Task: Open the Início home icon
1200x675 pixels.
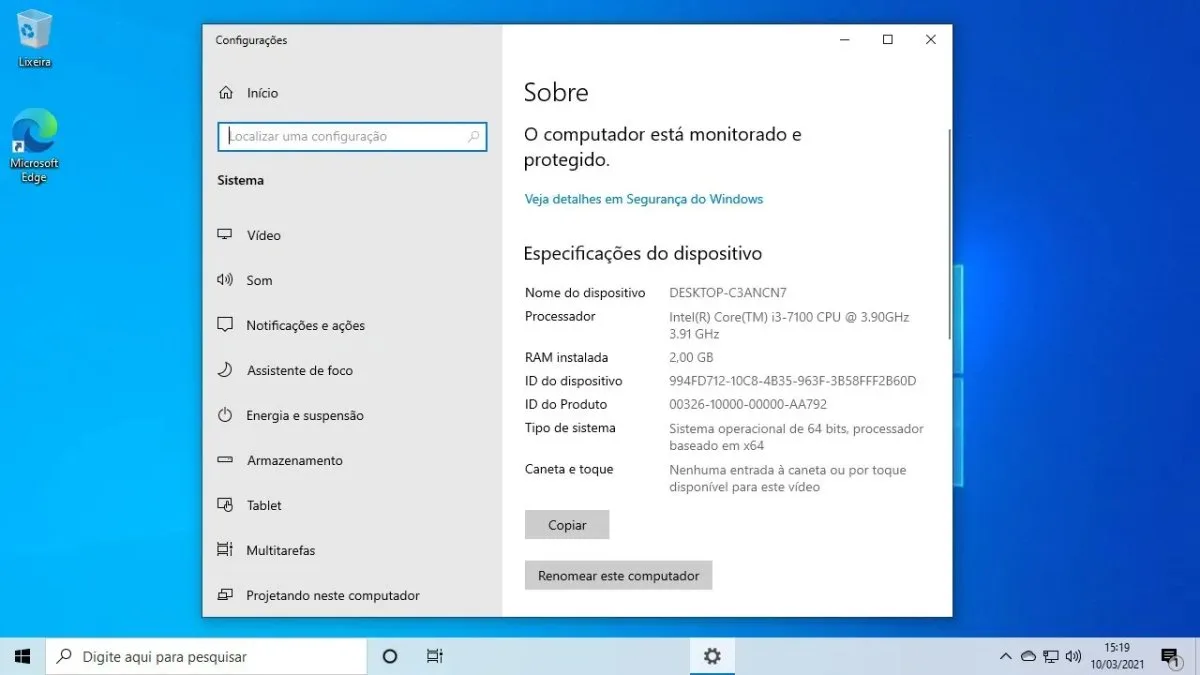Action: coord(225,93)
